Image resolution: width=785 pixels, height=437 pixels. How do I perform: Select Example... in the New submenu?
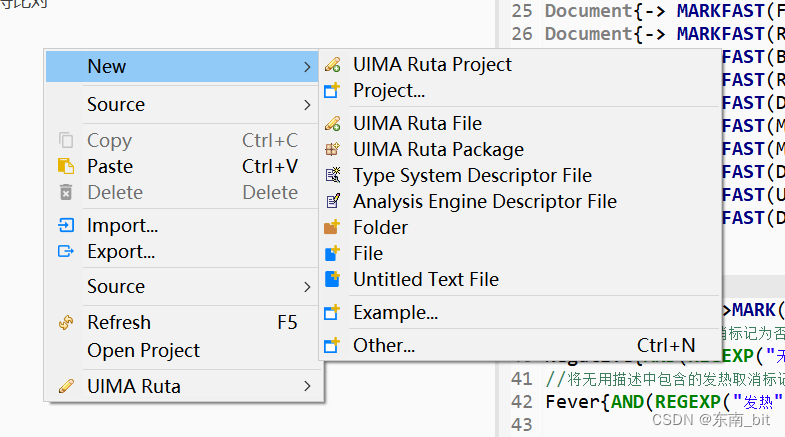tap(395, 313)
